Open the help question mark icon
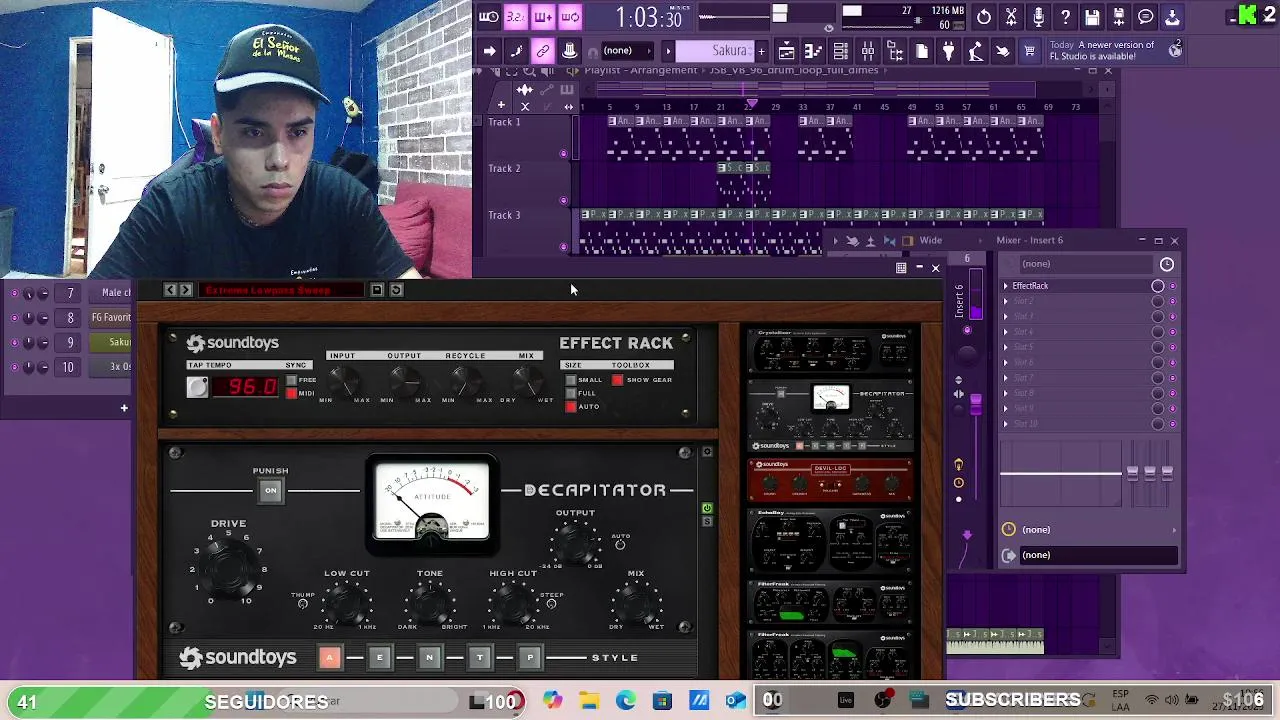Viewport: 1280px width, 720px height. [x=1065, y=17]
